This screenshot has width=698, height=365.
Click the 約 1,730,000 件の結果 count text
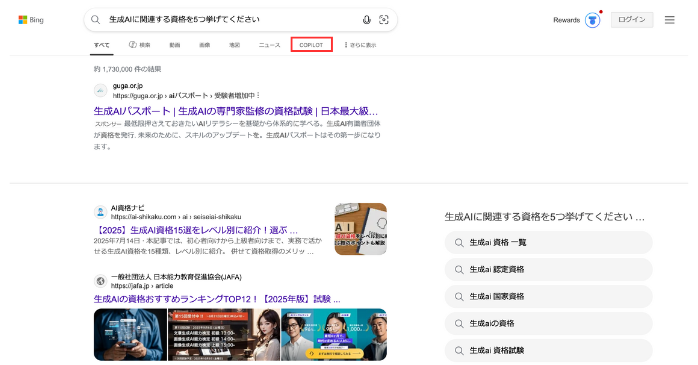point(127,69)
